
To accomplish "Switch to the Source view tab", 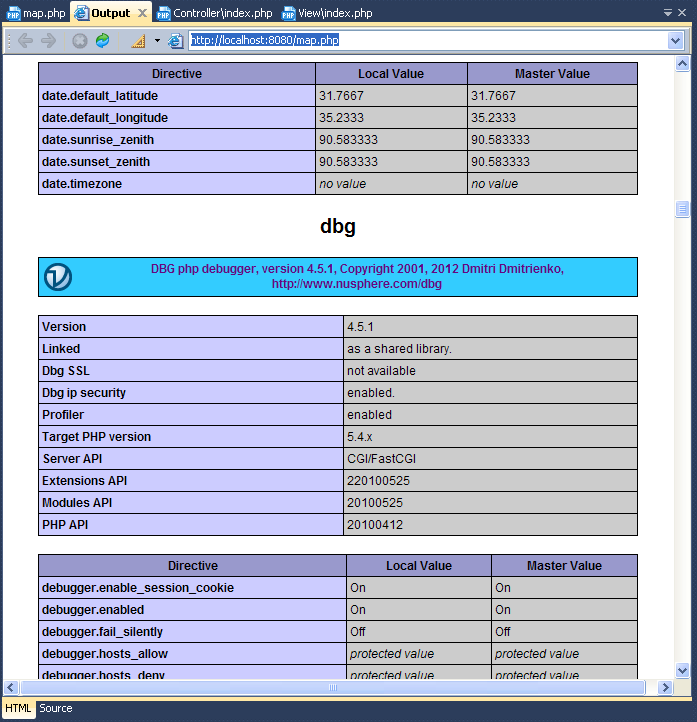I will [56, 708].
